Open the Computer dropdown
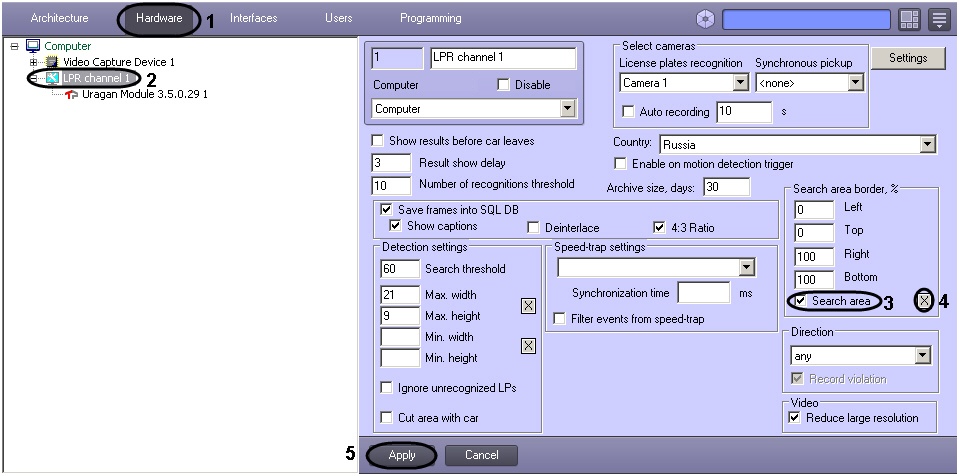Viewport: 959px width, 476px height. [x=473, y=109]
